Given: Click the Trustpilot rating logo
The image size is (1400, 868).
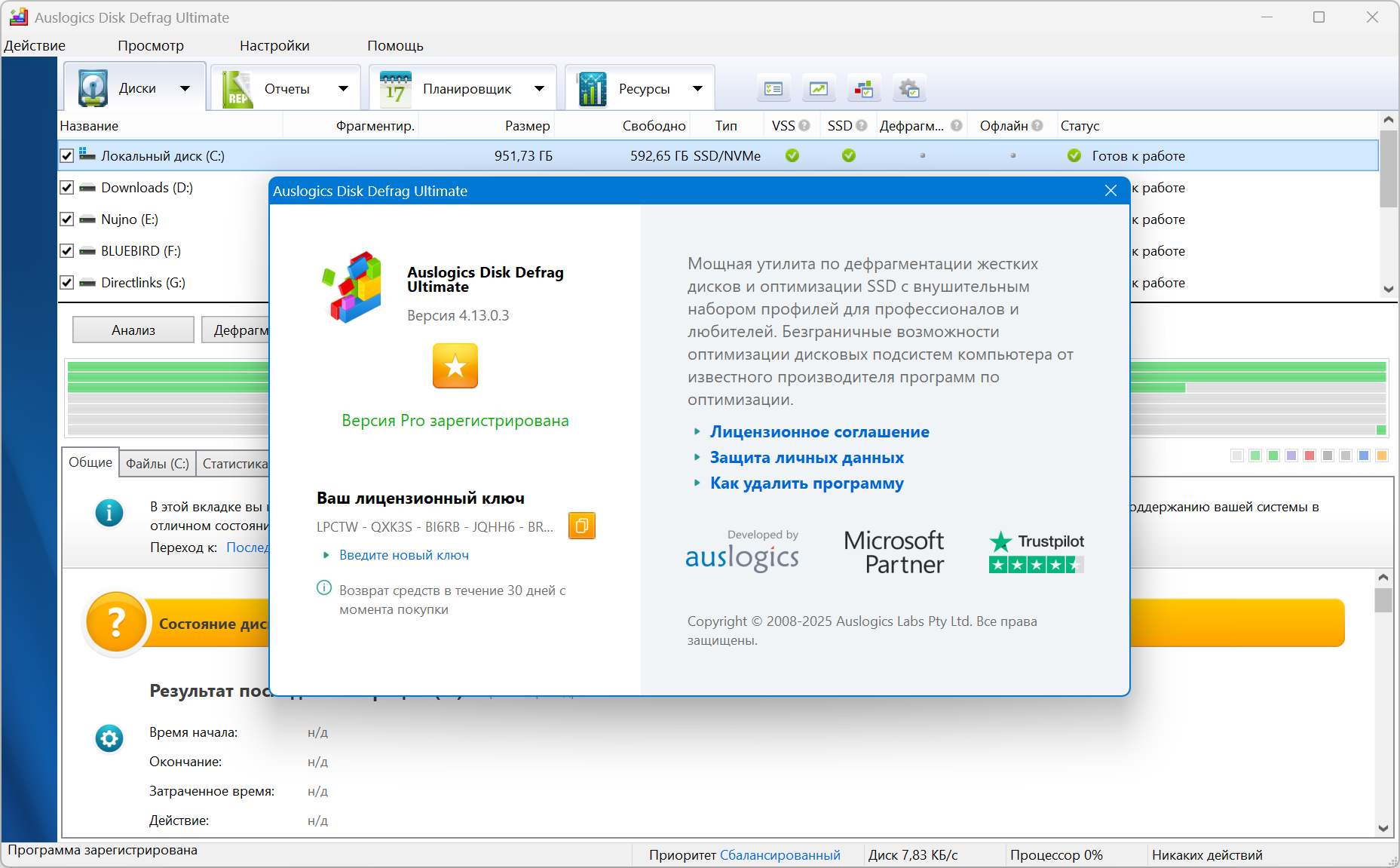Looking at the screenshot, I should [x=1036, y=552].
